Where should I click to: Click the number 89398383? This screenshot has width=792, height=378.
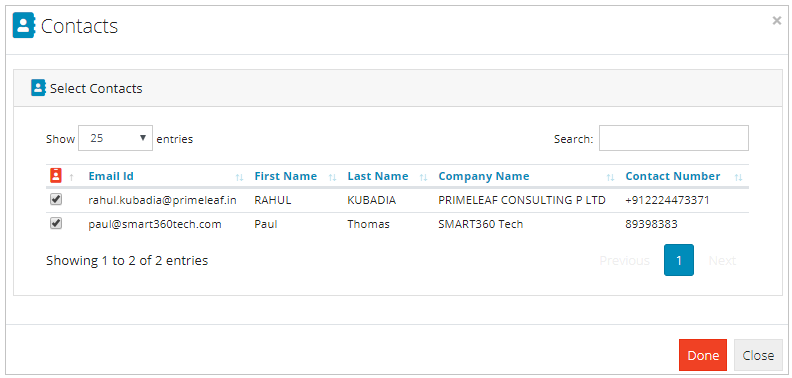651,224
